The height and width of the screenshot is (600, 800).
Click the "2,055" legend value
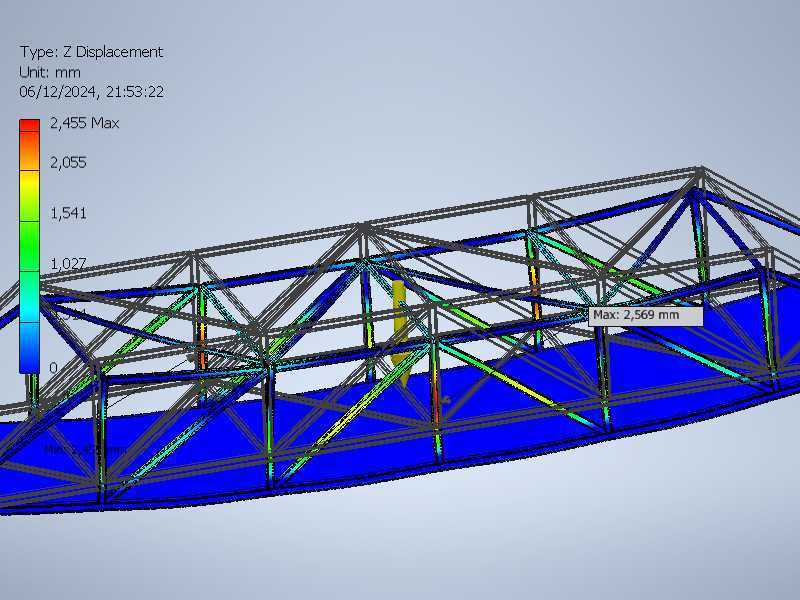pyautogui.click(x=68, y=163)
